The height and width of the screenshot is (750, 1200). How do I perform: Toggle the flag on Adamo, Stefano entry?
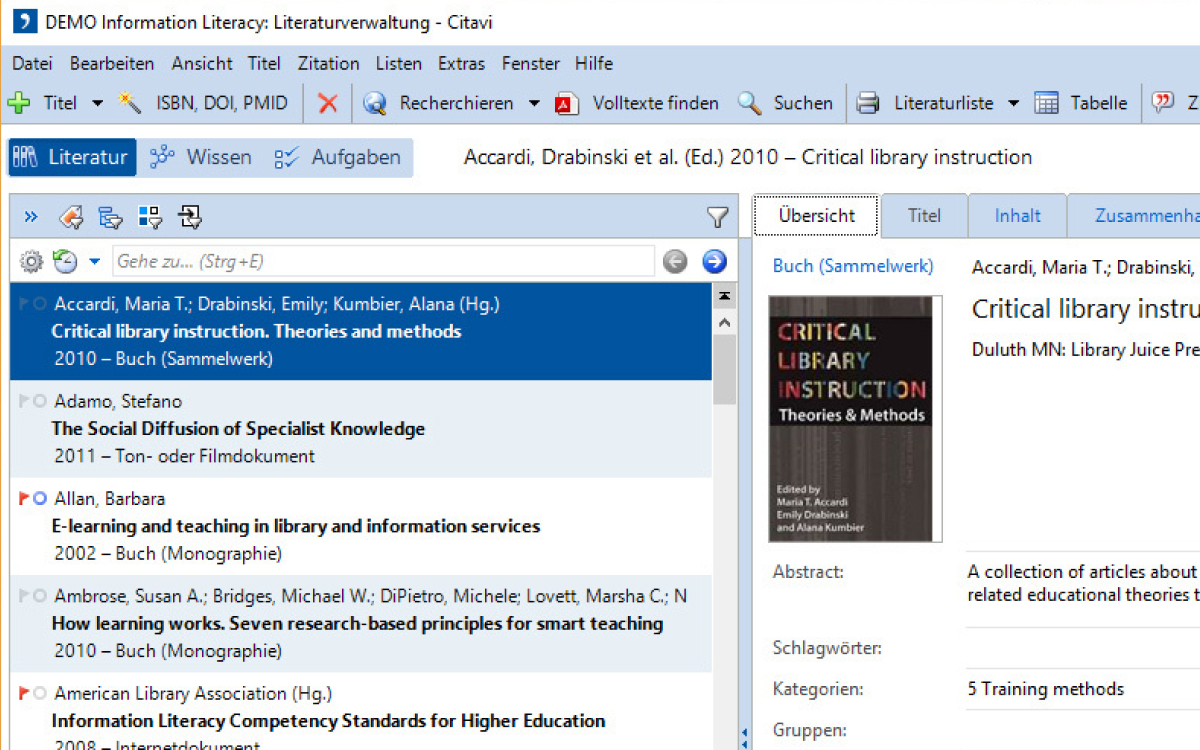24,401
